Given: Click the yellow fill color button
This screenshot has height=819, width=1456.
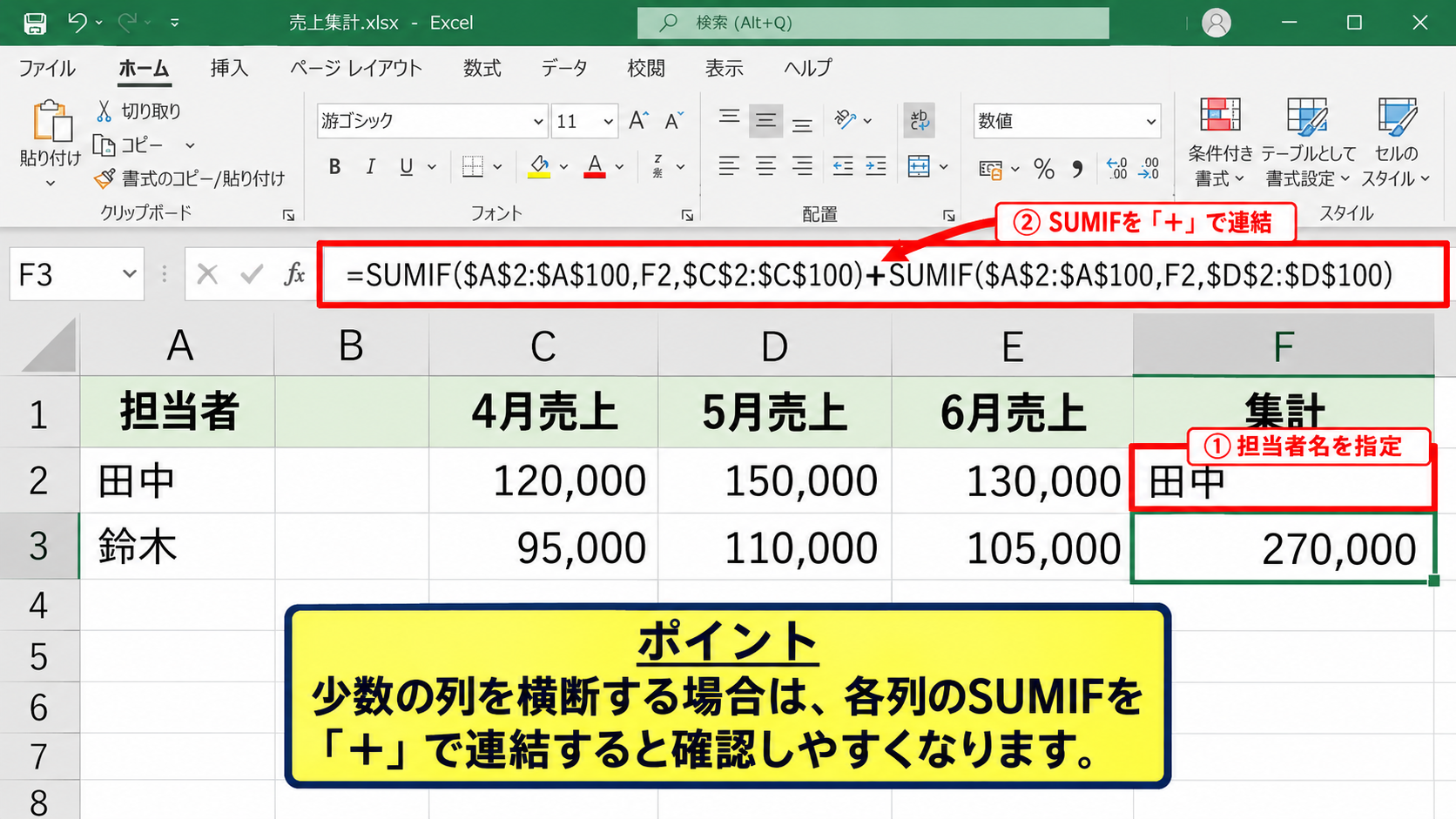Looking at the screenshot, I should coord(539,166).
